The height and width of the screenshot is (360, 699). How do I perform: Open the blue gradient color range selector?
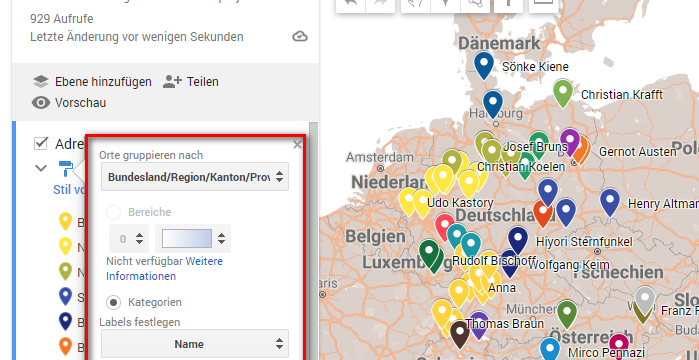click(x=193, y=239)
